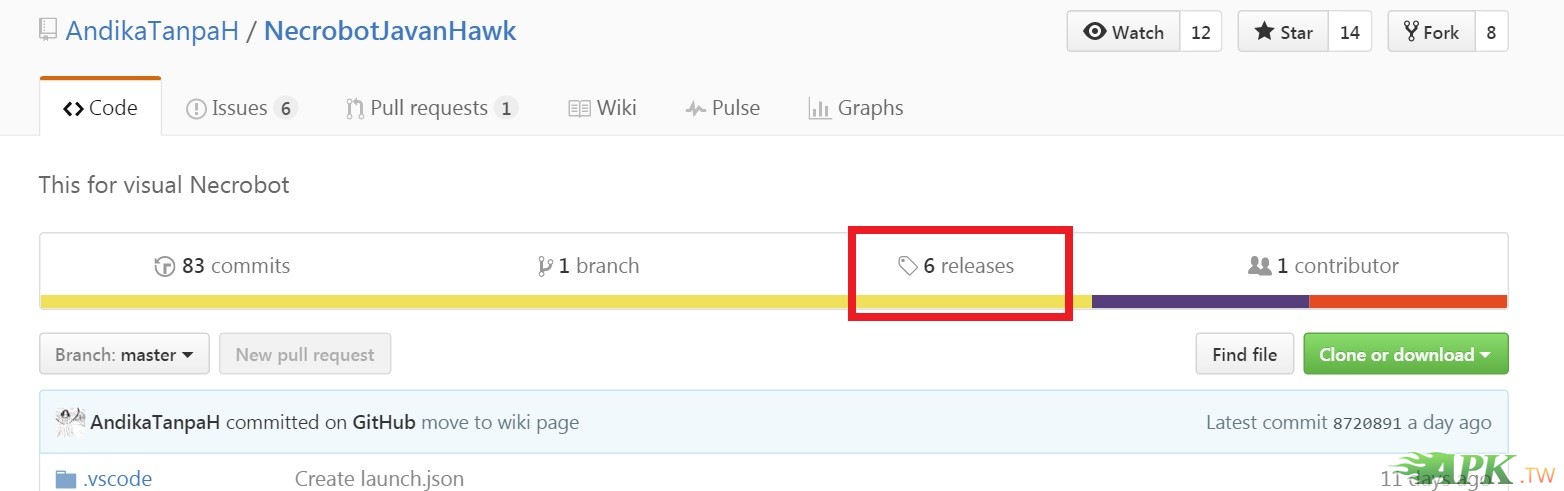Image resolution: width=1564 pixels, height=491 pixels.
Task: Open the 1 branch list
Action: tap(588, 266)
